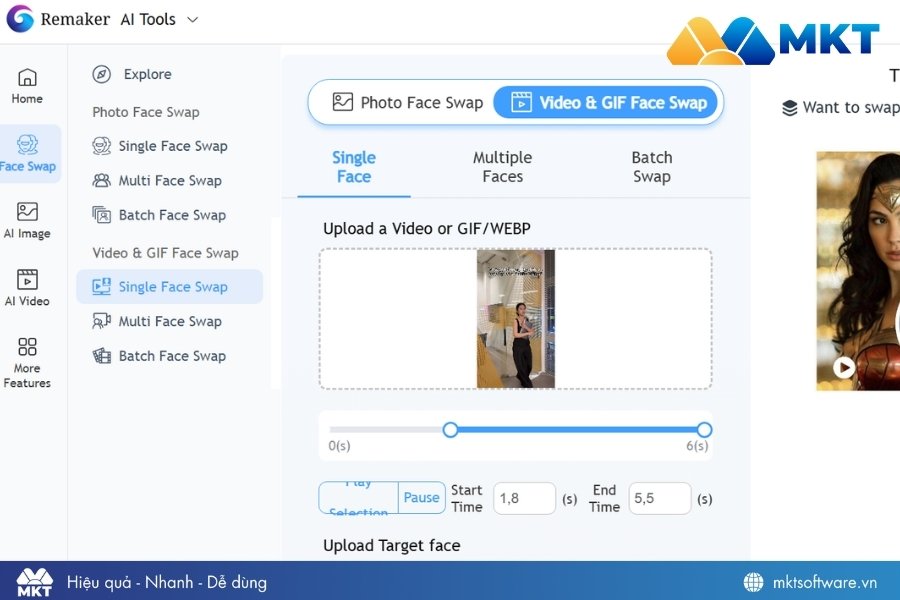Switch to the Multiple Faces tab
This screenshot has height=600, width=900.
[502, 167]
